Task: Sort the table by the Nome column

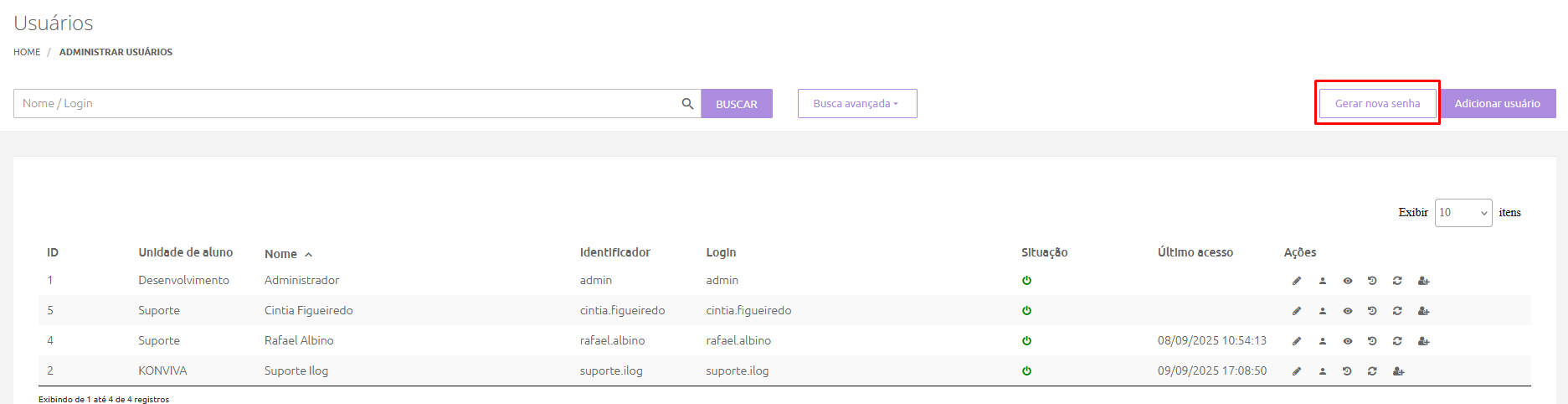Action: click(x=281, y=254)
